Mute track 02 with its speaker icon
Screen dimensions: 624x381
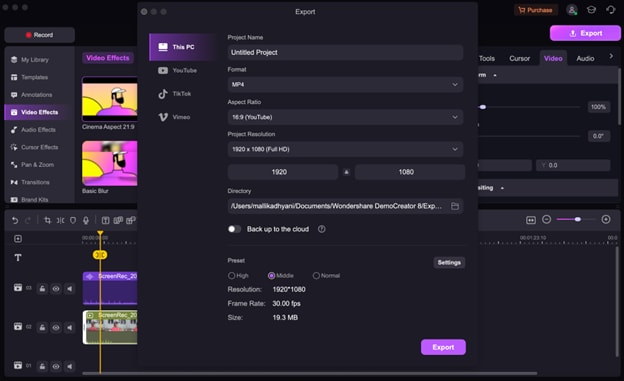(x=70, y=327)
